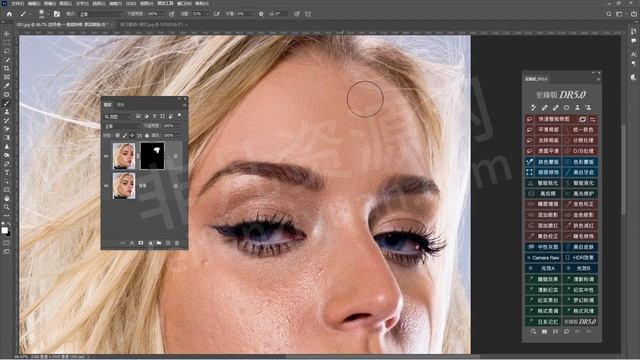
Task: Open the Help menu
Action: pyautogui.click(x=202, y=3)
